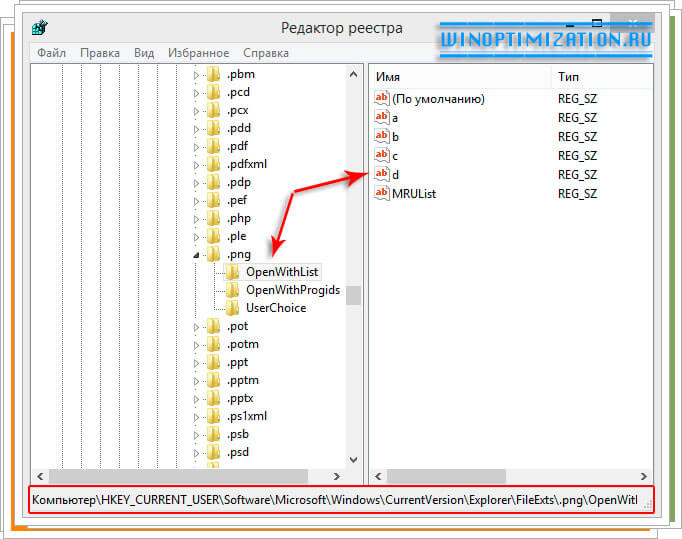The height and width of the screenshot is (539, 682).
Task: Select the MRUList value name
Action: [x=414, y=194]
